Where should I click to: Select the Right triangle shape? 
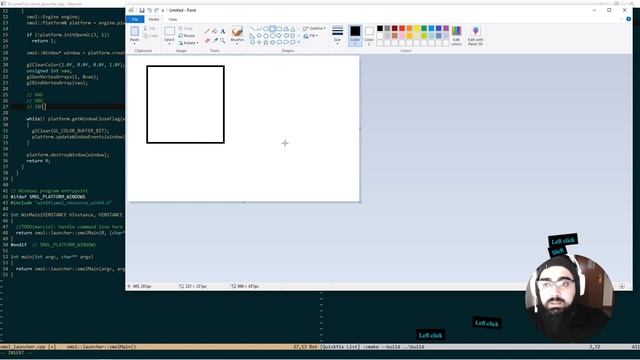point(252,36)
